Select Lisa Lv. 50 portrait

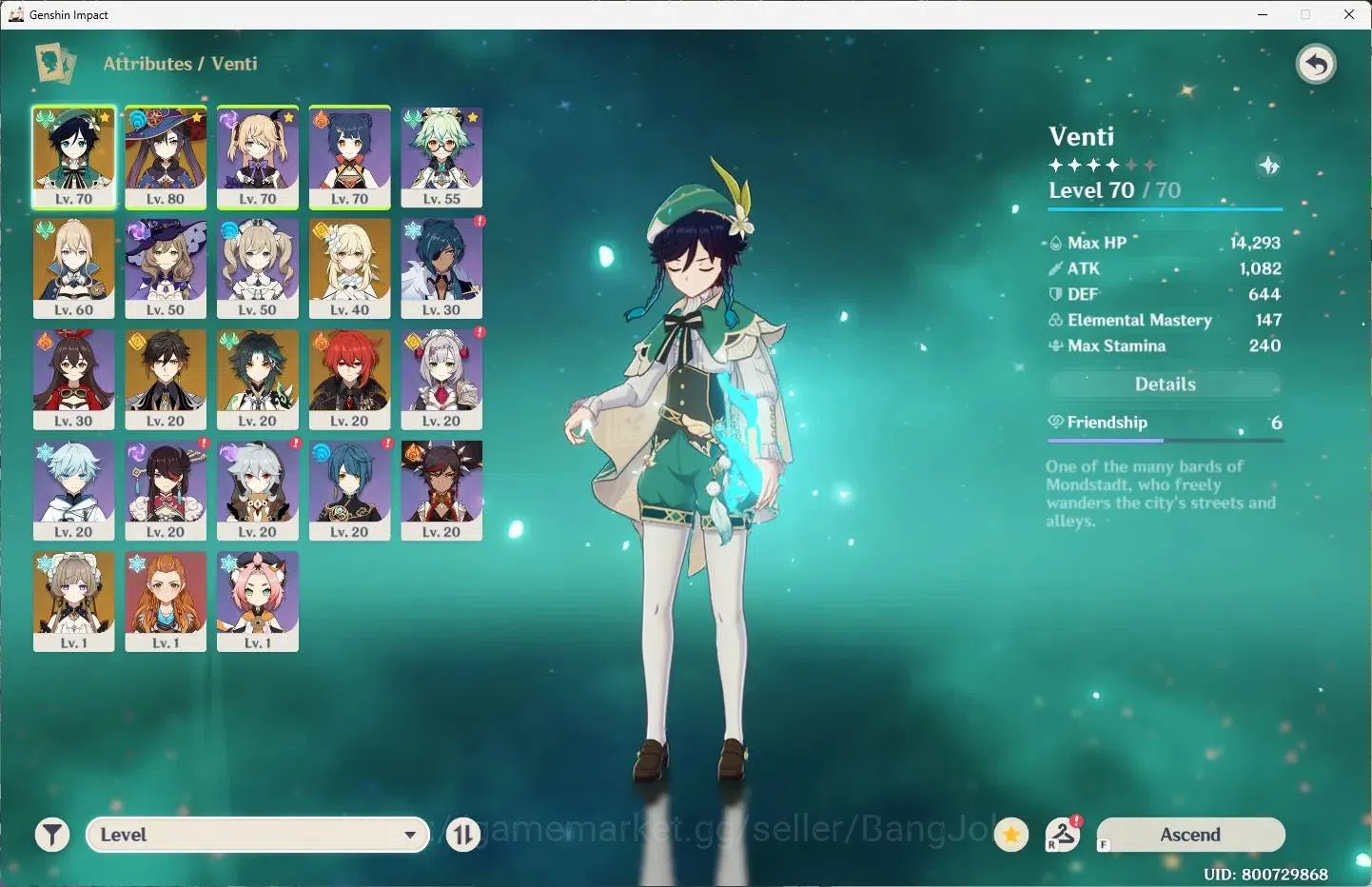tap(166, 268)
